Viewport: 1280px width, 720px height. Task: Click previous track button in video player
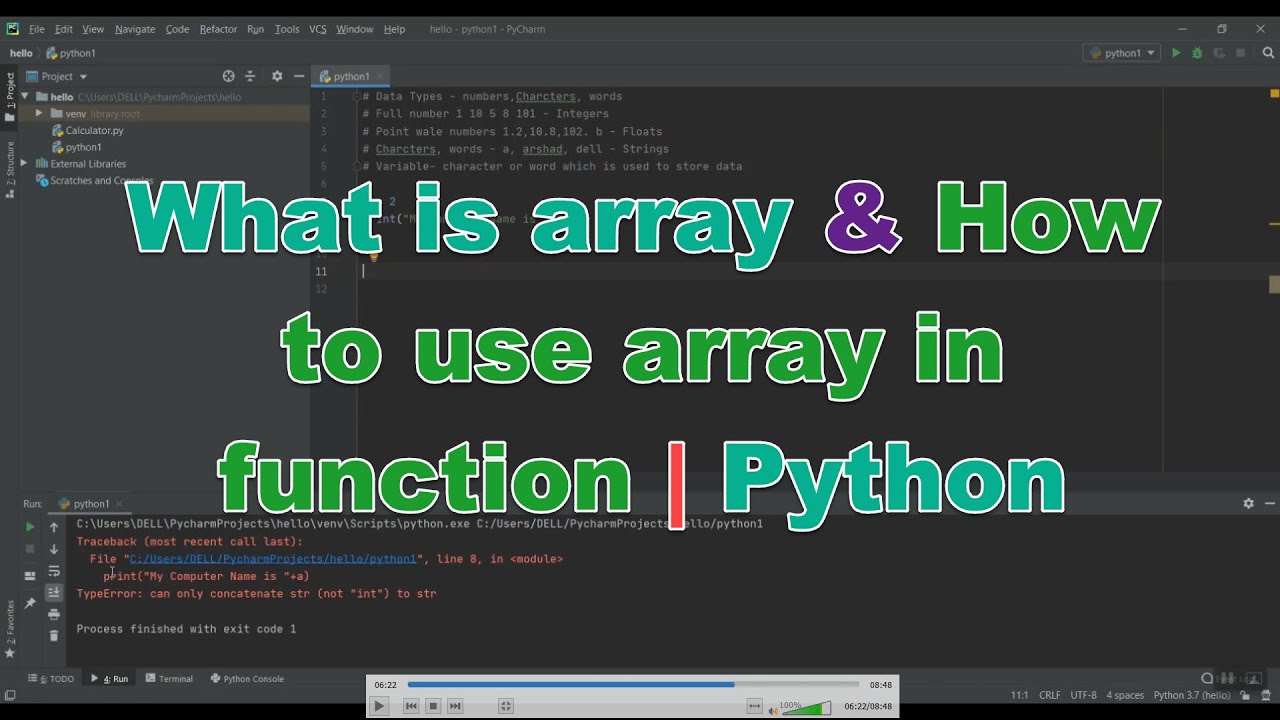[x=410, y=706]
